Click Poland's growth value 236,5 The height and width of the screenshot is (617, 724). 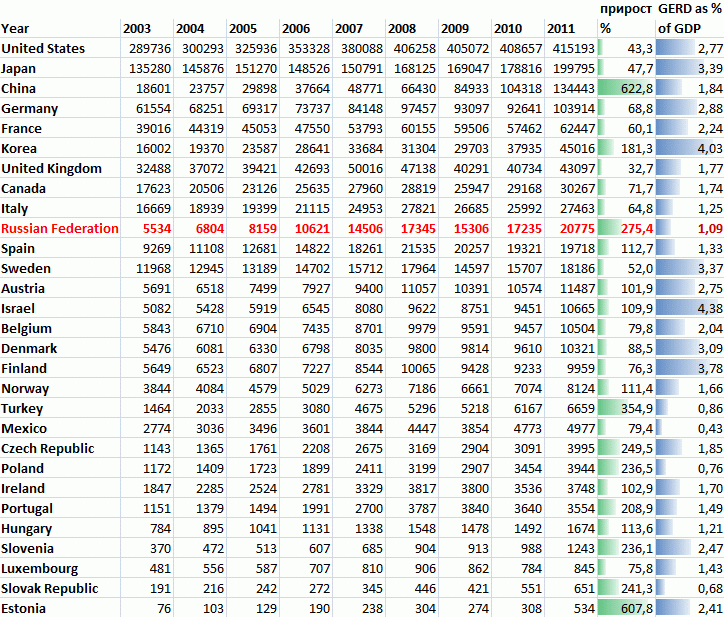click(637, 469)
